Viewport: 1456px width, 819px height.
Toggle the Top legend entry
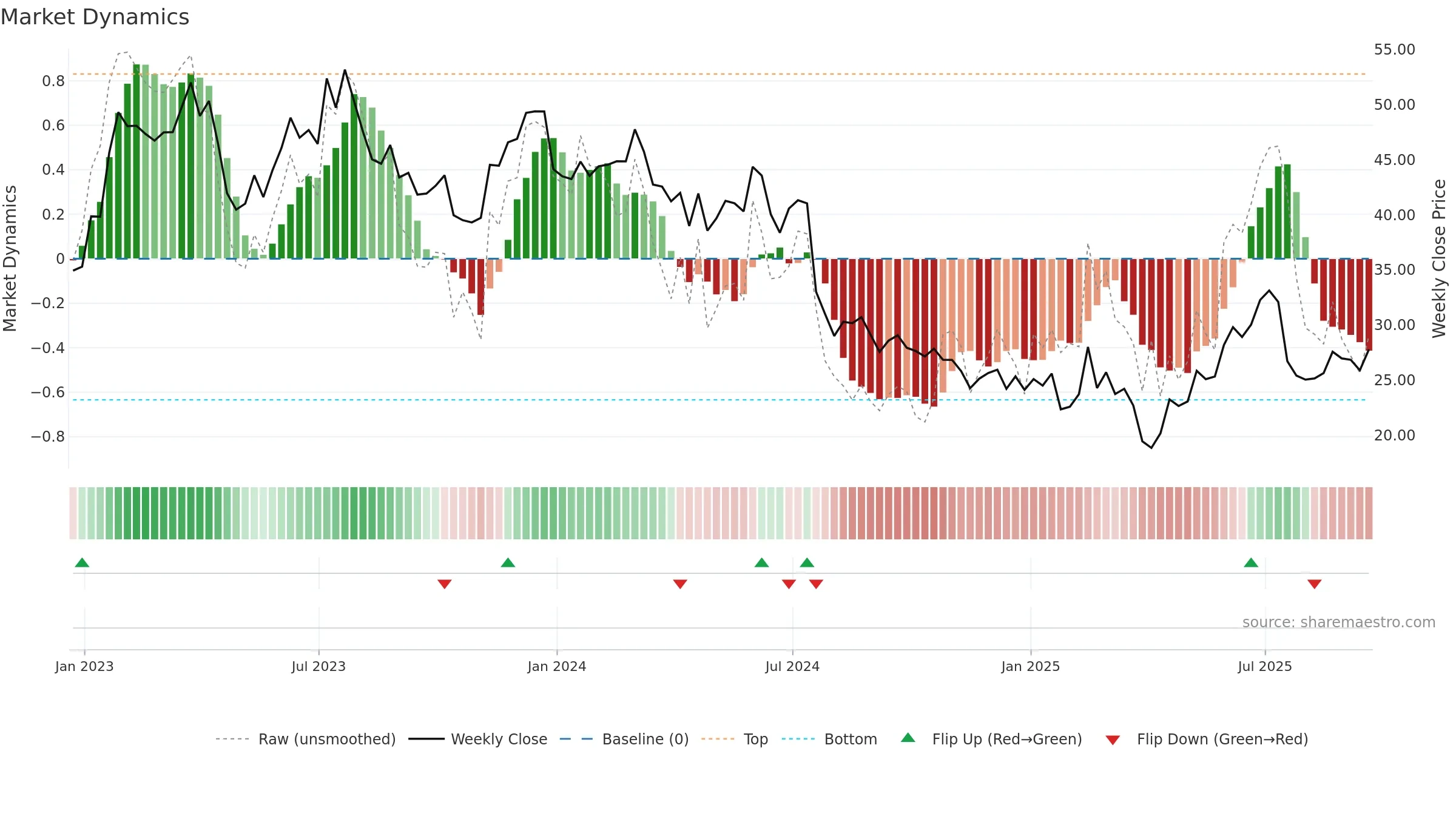click(735, 739)
